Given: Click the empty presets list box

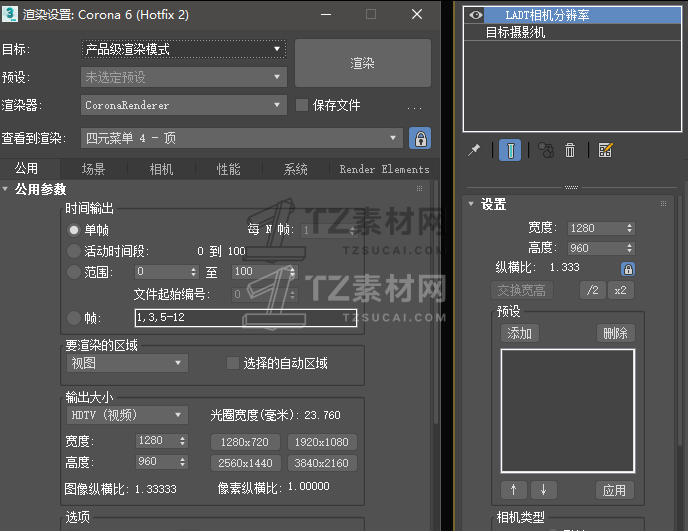Looking at the screenshot, I should click(x=568, y=411).
